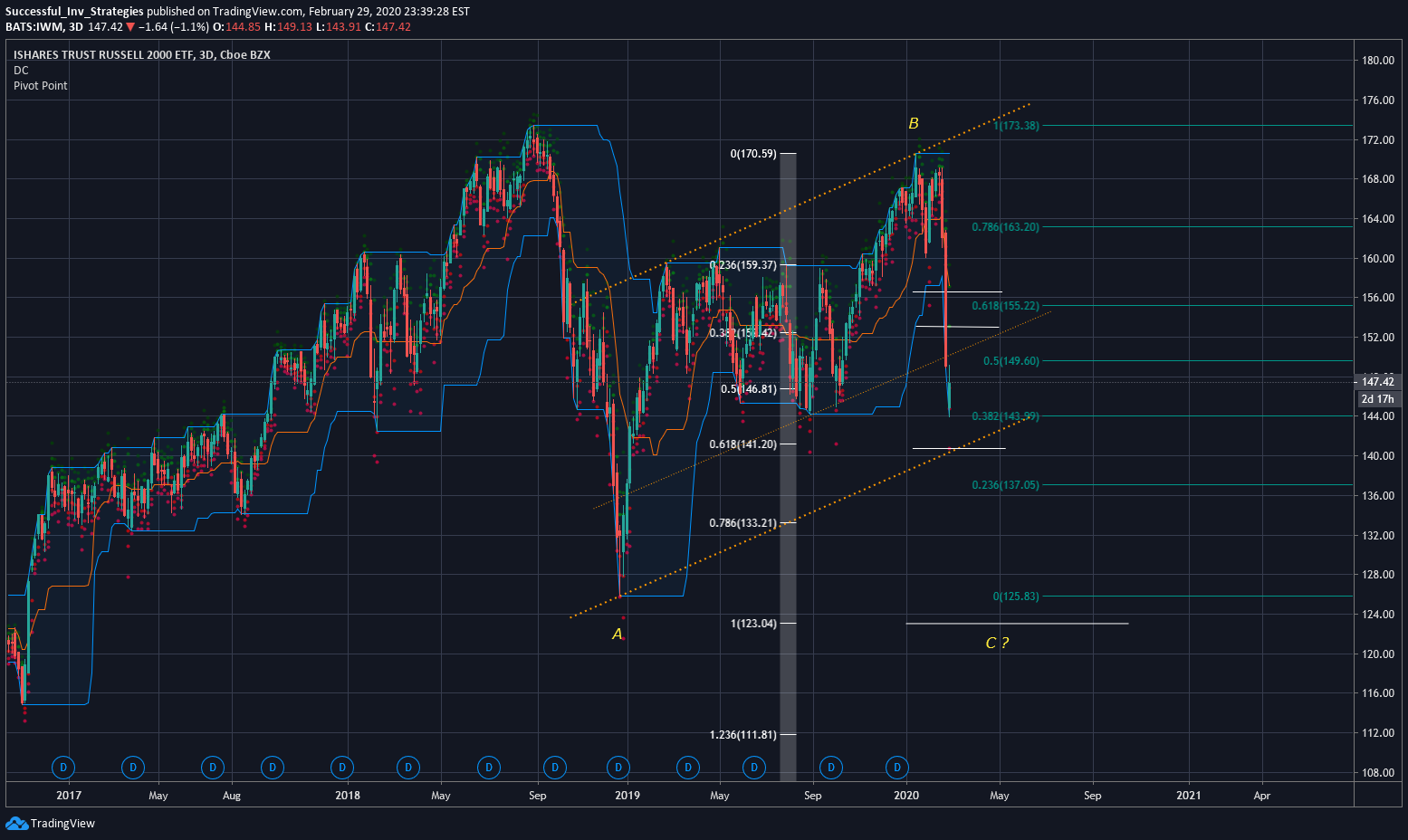Click the white Fib label 1.236(111.81)
This screenshot has height=840, width=1408.
pyautogui.click(x=743, y=735)
